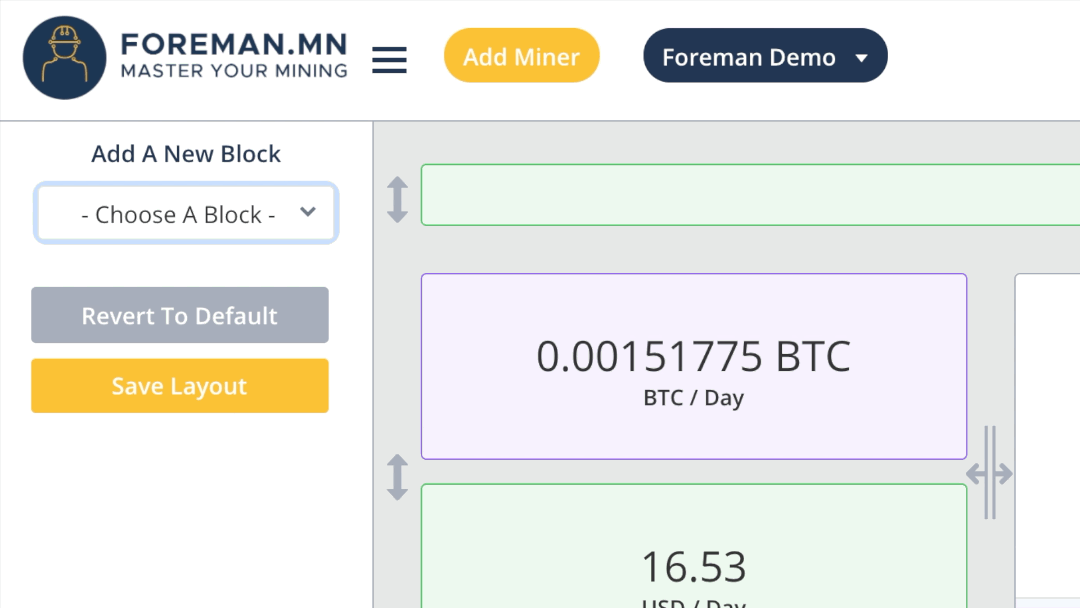
Task: Click the vertical move handle beside USD/Day block
Action: 397,477
